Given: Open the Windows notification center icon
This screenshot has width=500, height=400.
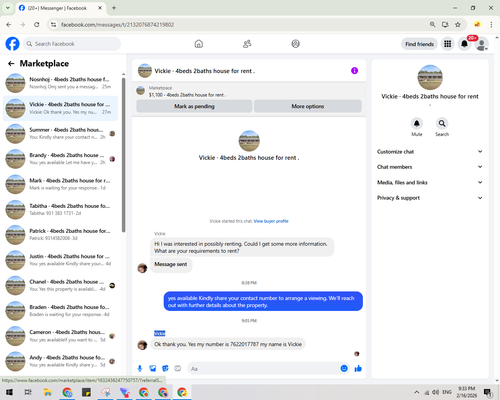Looking at the screenshot, I should (x=488, y=392).
